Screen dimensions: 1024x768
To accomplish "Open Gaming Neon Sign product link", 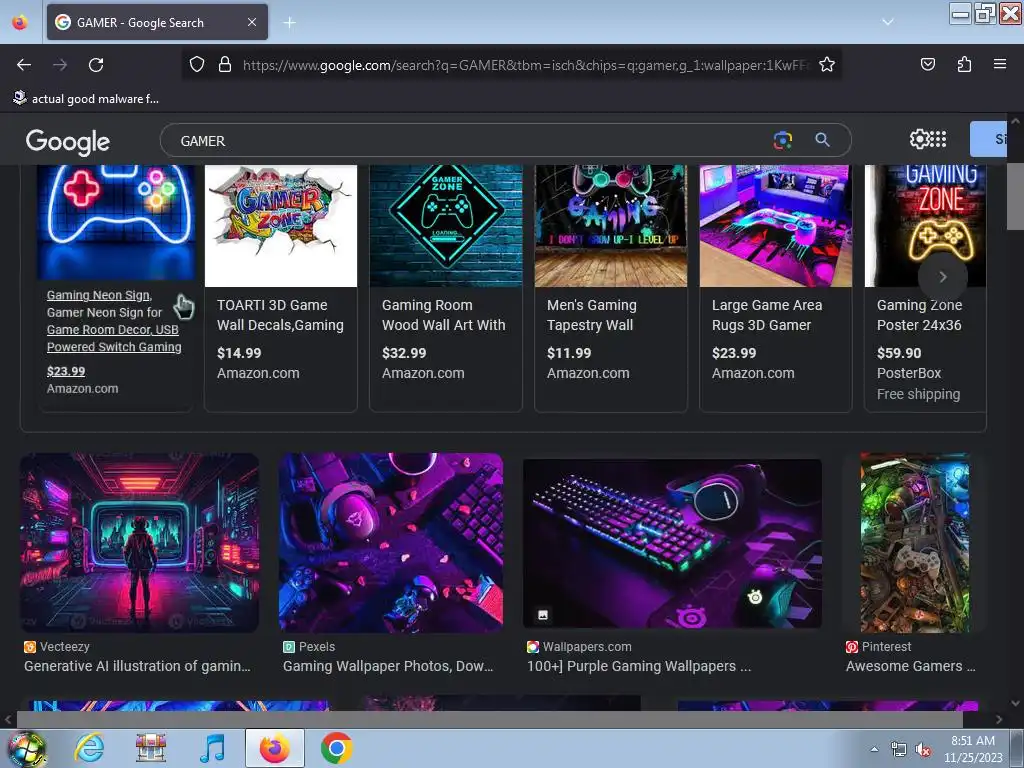I will pyautogui.click(x=114, y=321).
